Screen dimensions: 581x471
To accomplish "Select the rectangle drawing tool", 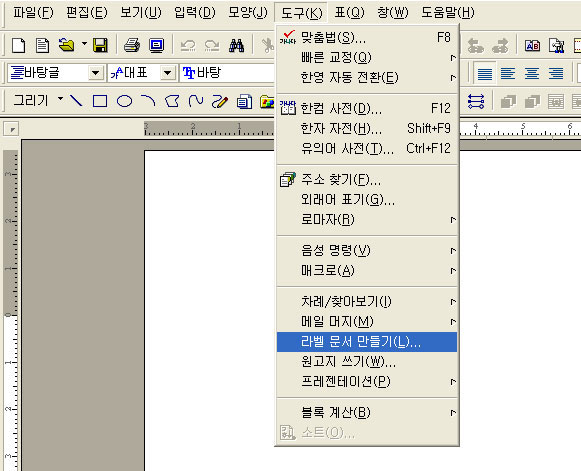I will [100, 101].
